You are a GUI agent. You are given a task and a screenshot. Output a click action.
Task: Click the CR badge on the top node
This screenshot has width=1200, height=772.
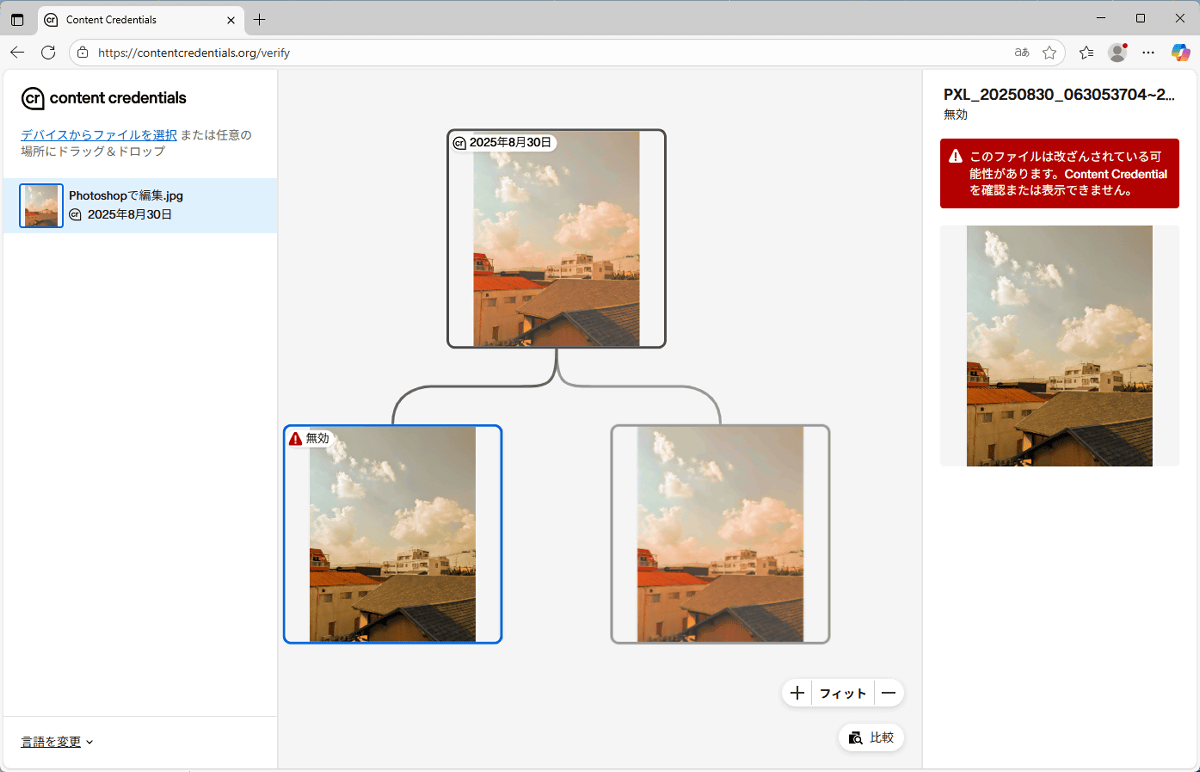[460, 143]
